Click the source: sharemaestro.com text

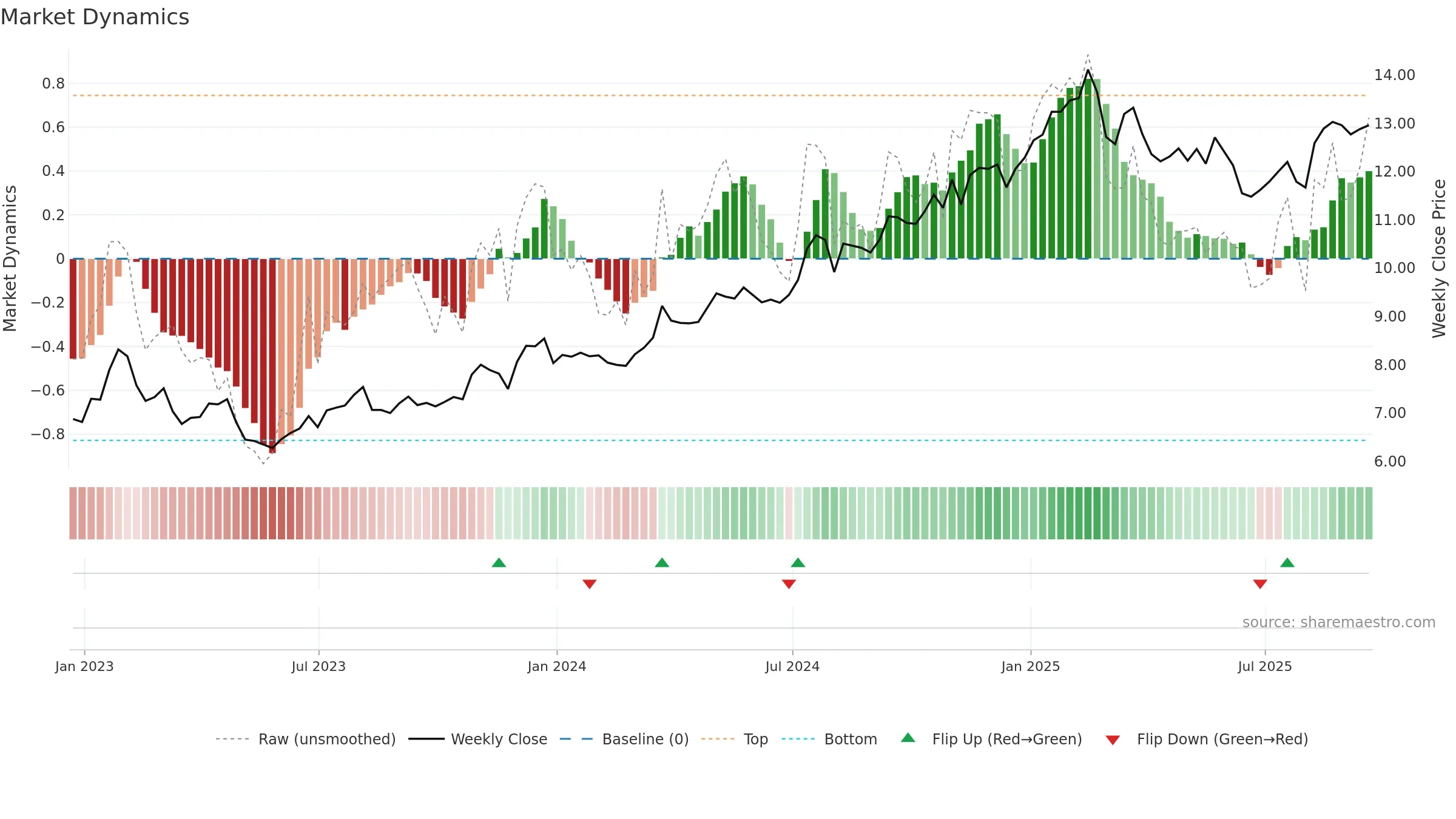pos(1339,622)
